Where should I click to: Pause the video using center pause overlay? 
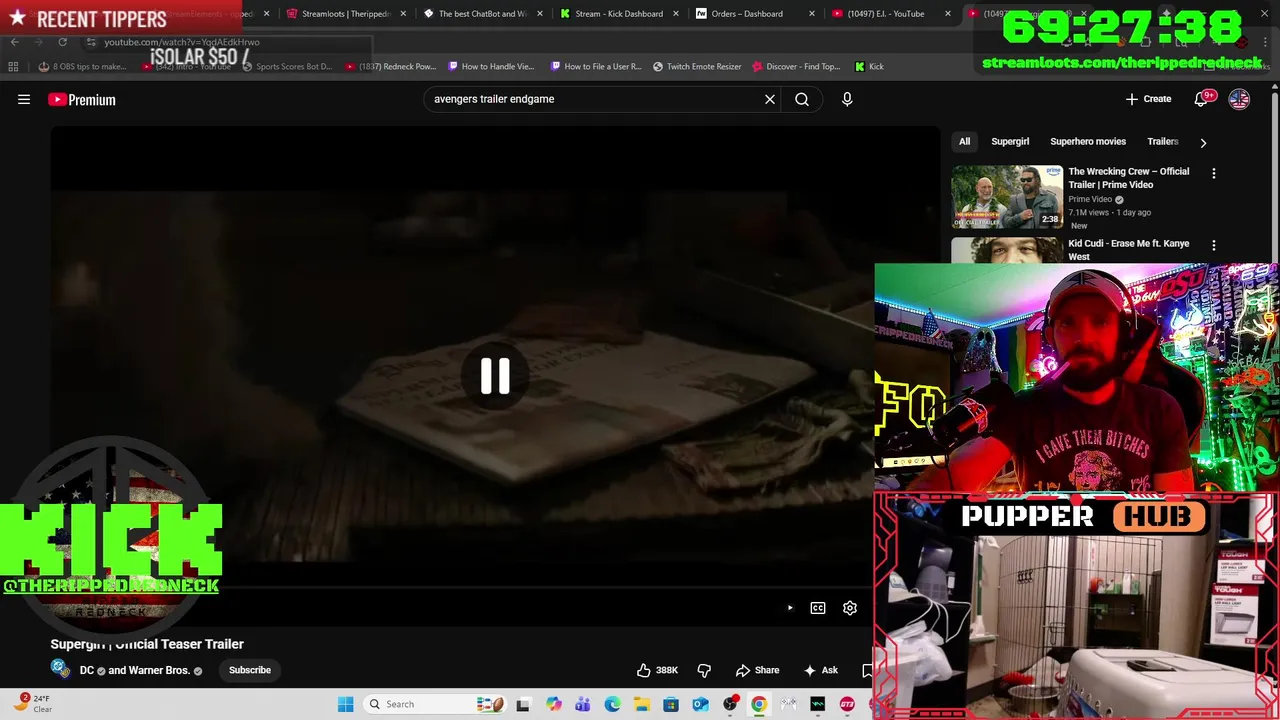point(495,376)
